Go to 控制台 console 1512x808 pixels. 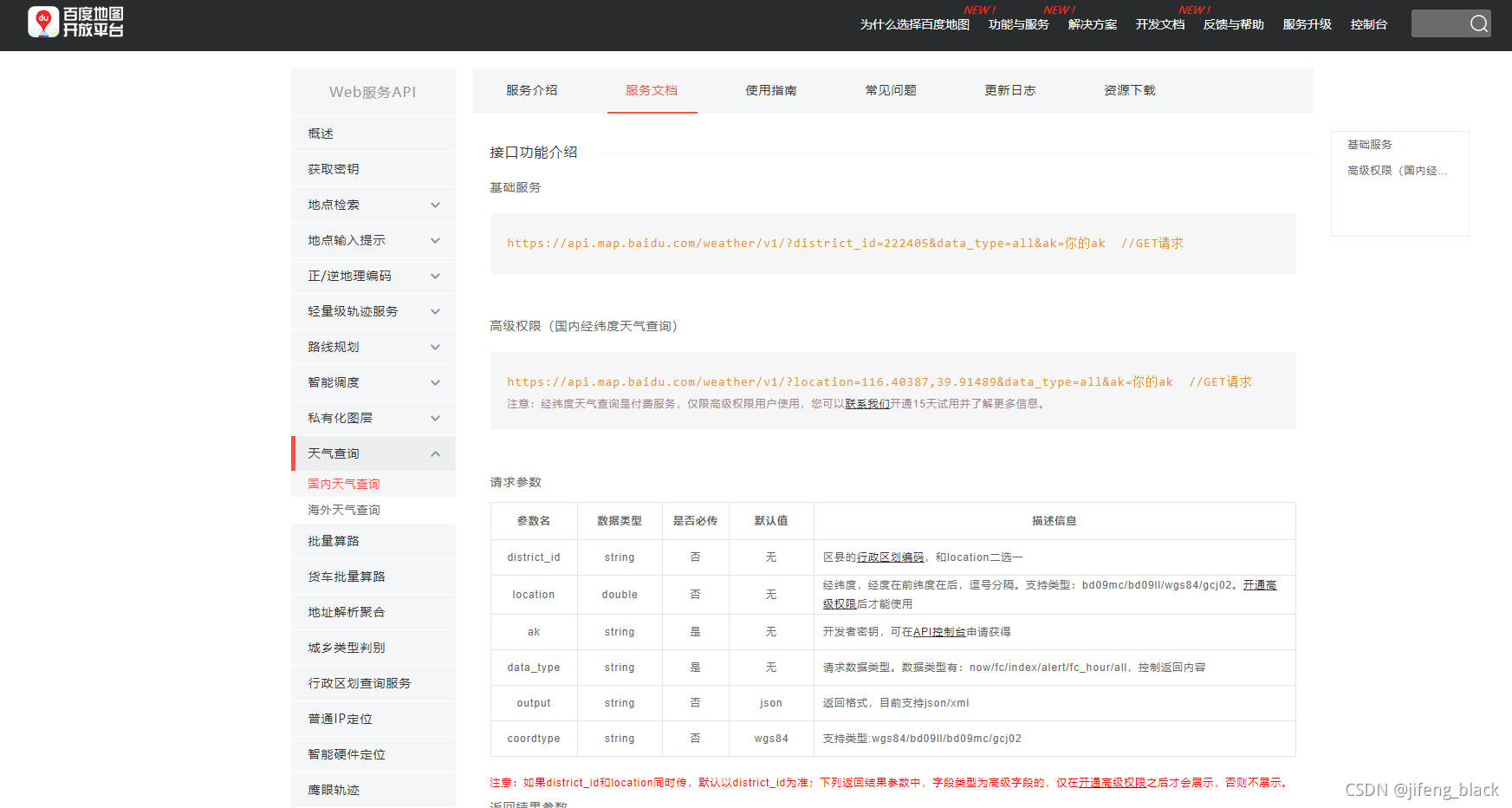click(x=1368, y=24)
